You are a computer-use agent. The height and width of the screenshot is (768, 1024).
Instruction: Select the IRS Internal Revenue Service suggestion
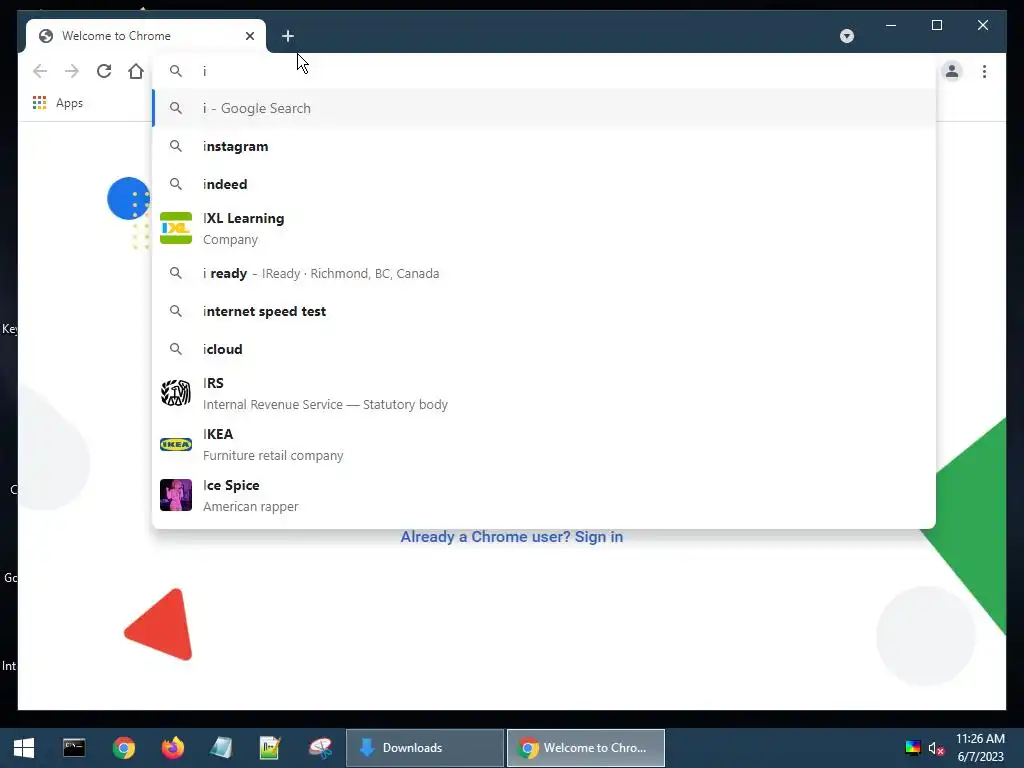pyautogui.click(x=544, y=394)
